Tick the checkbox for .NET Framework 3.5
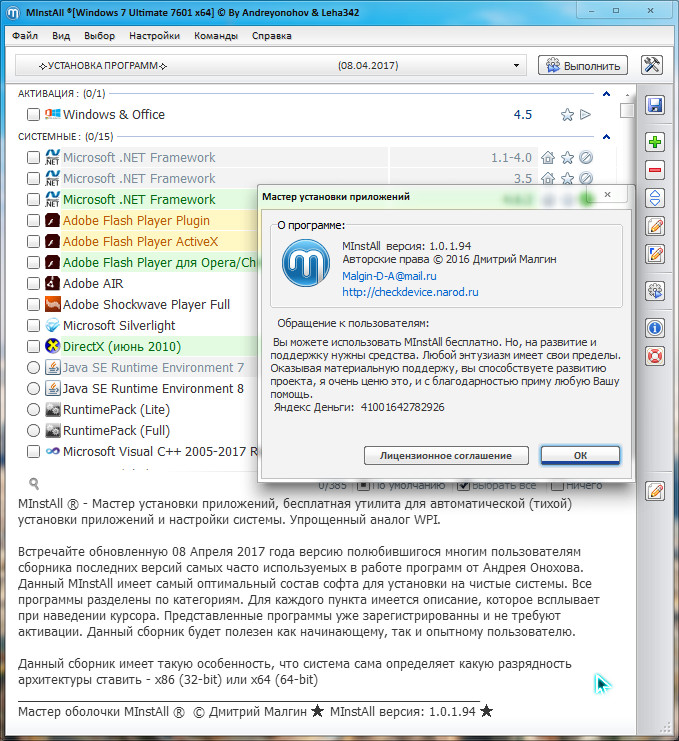The image size is (679, 741). coord(33,178)
